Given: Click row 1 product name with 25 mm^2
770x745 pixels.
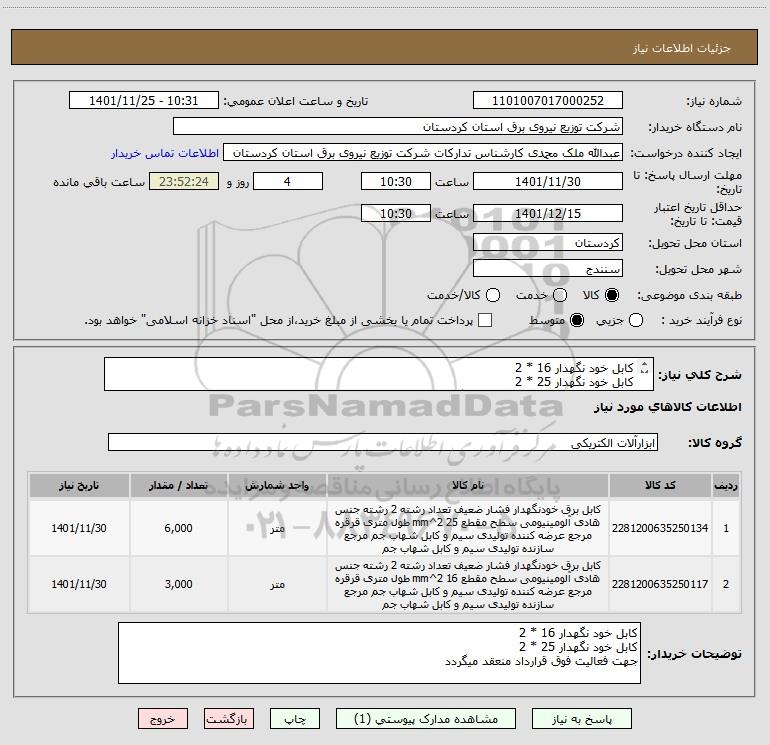Looking at the screenshot, I should [468, 529].
